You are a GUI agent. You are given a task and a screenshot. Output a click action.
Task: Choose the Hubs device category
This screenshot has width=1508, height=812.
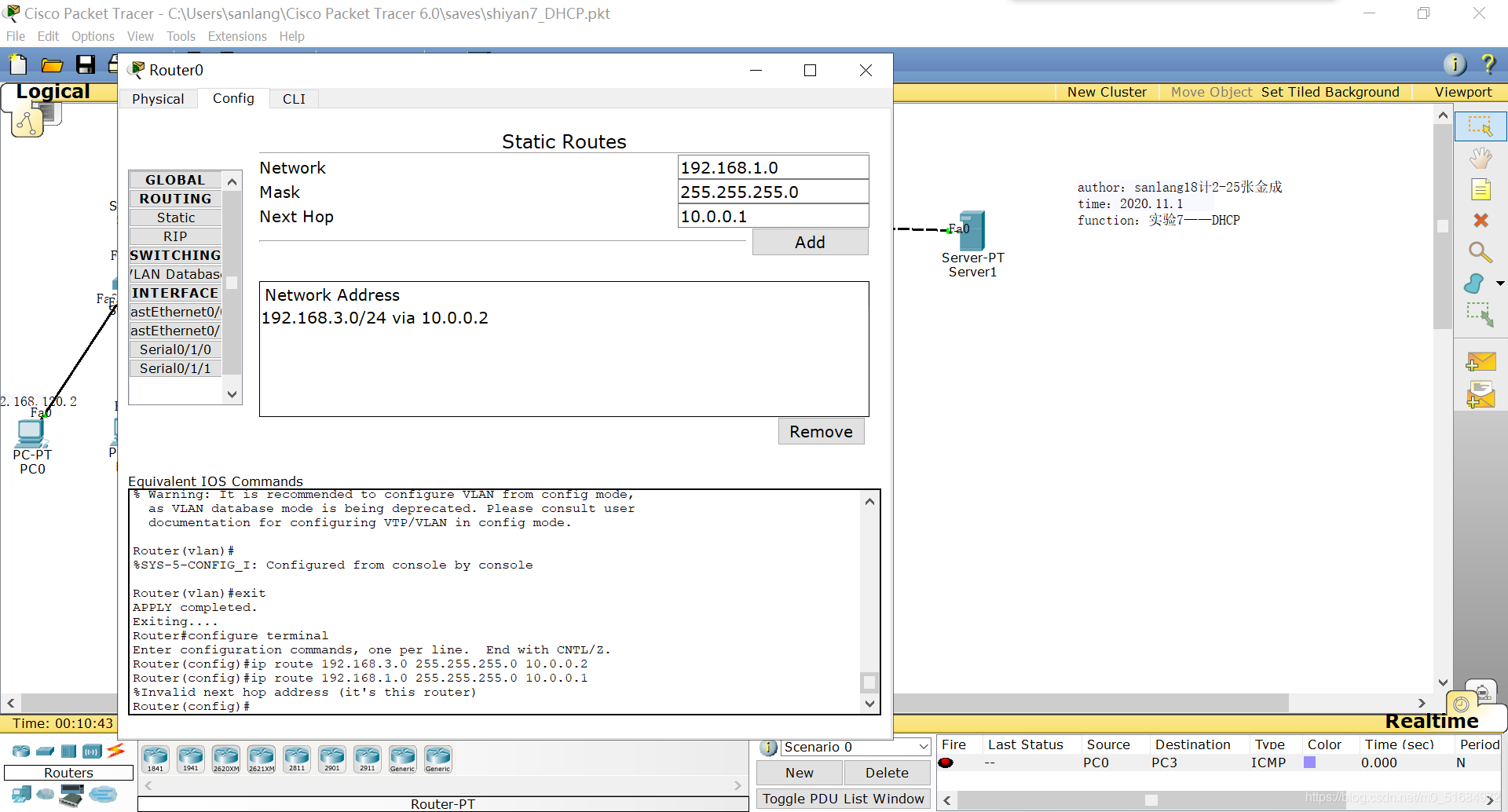[x=69, y=751]
